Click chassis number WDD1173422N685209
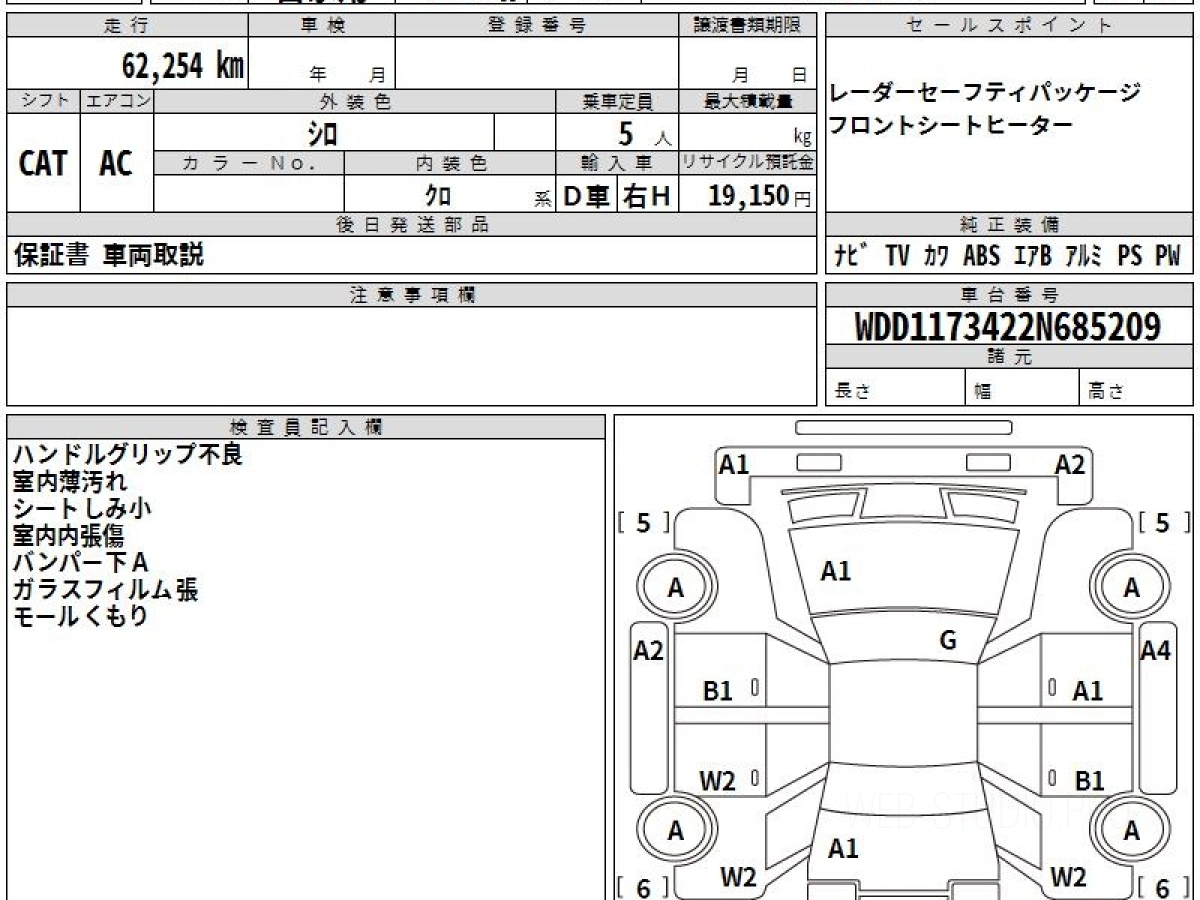Viewport: 1200px width, 900px height. [x=1008, y=327]
